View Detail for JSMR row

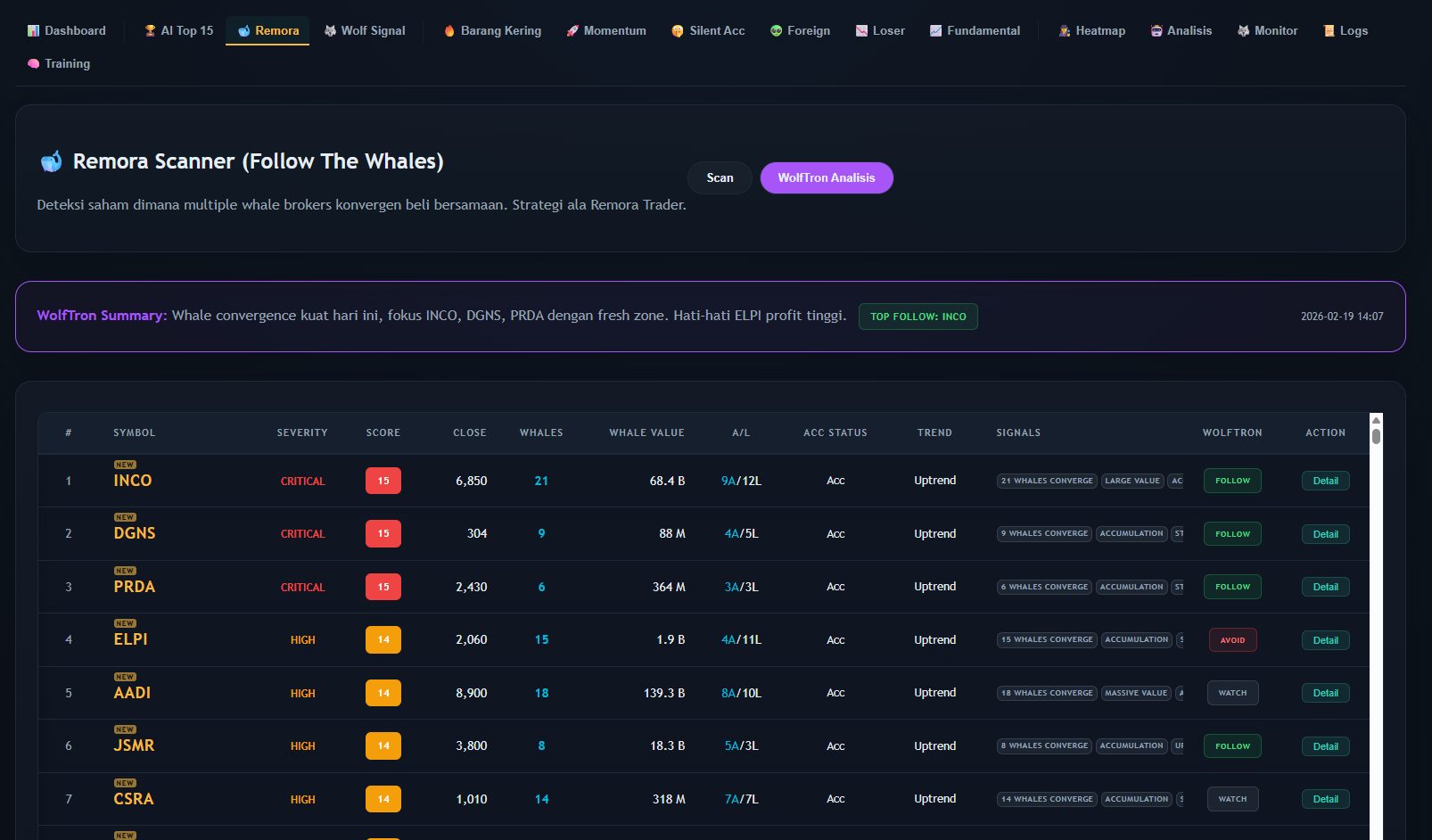[x=1326, y=746]
